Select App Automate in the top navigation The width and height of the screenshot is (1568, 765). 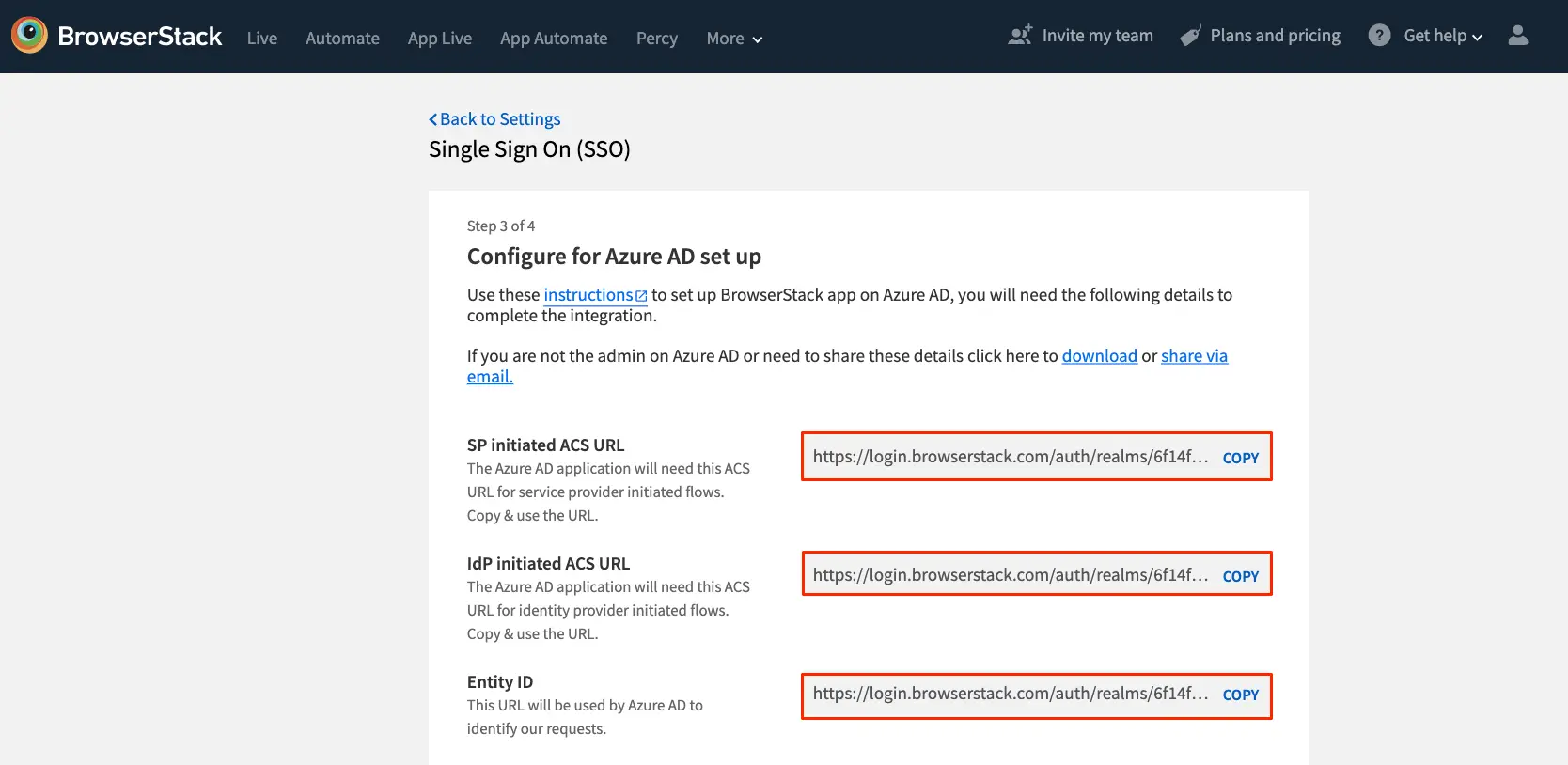553,39
